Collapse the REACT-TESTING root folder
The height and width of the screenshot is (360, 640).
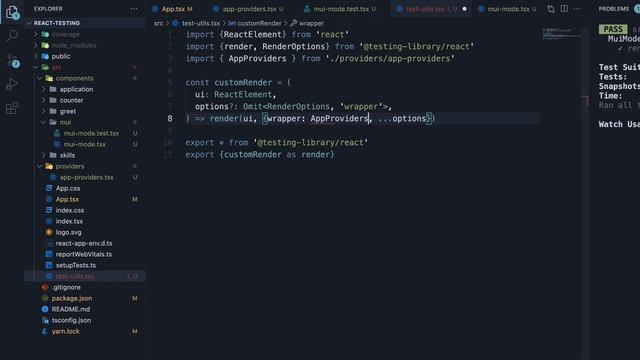[57, 23]
